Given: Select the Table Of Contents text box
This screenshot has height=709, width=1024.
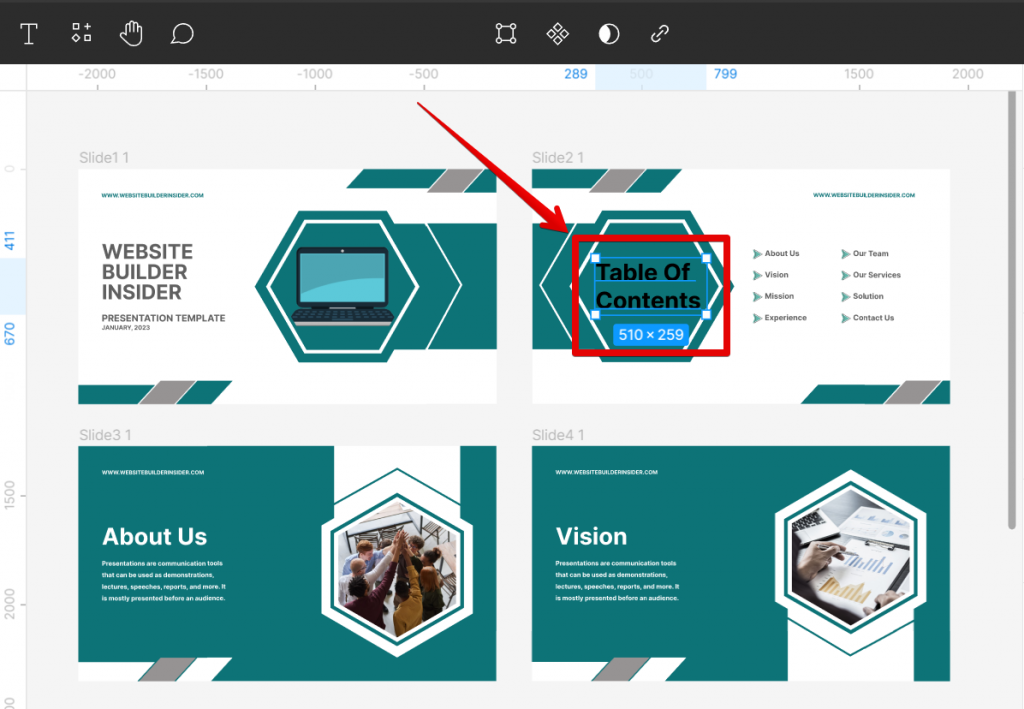Looking at the screenshot, I should (648, 285).
